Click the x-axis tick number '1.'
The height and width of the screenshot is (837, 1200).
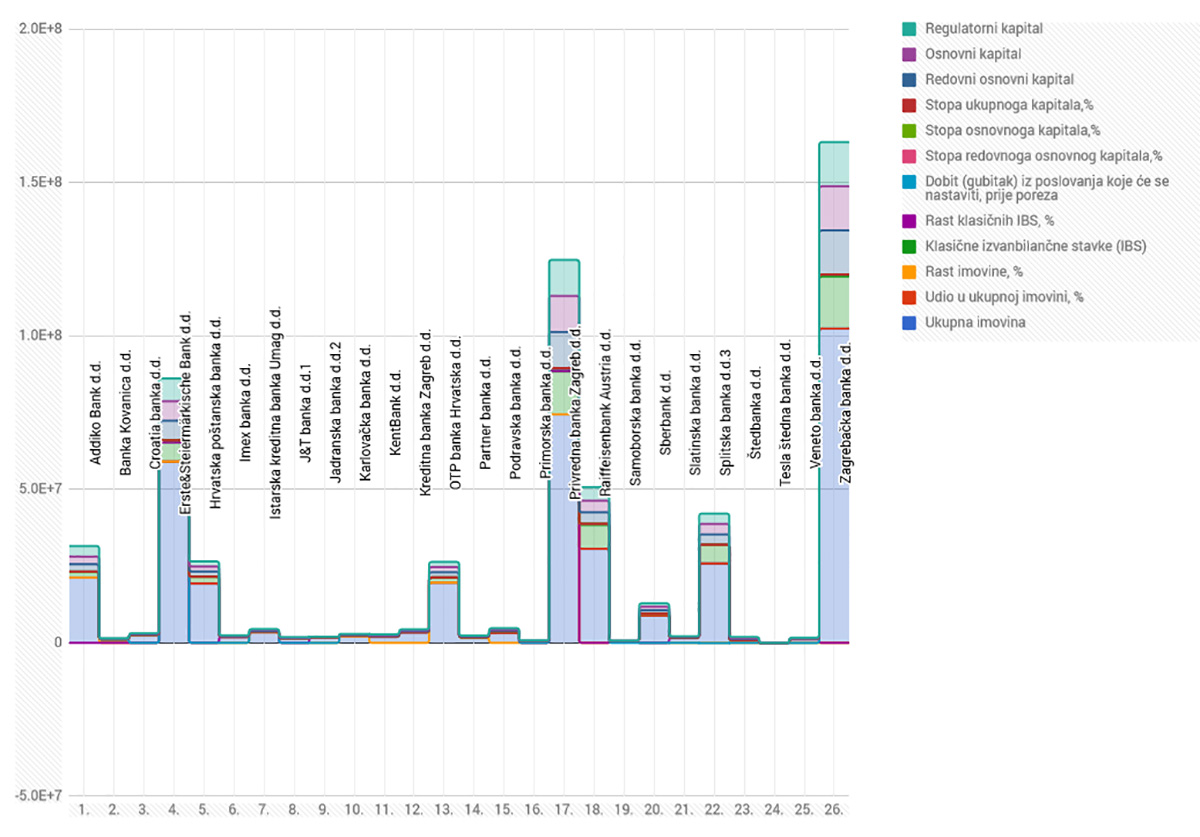point(83,809)
